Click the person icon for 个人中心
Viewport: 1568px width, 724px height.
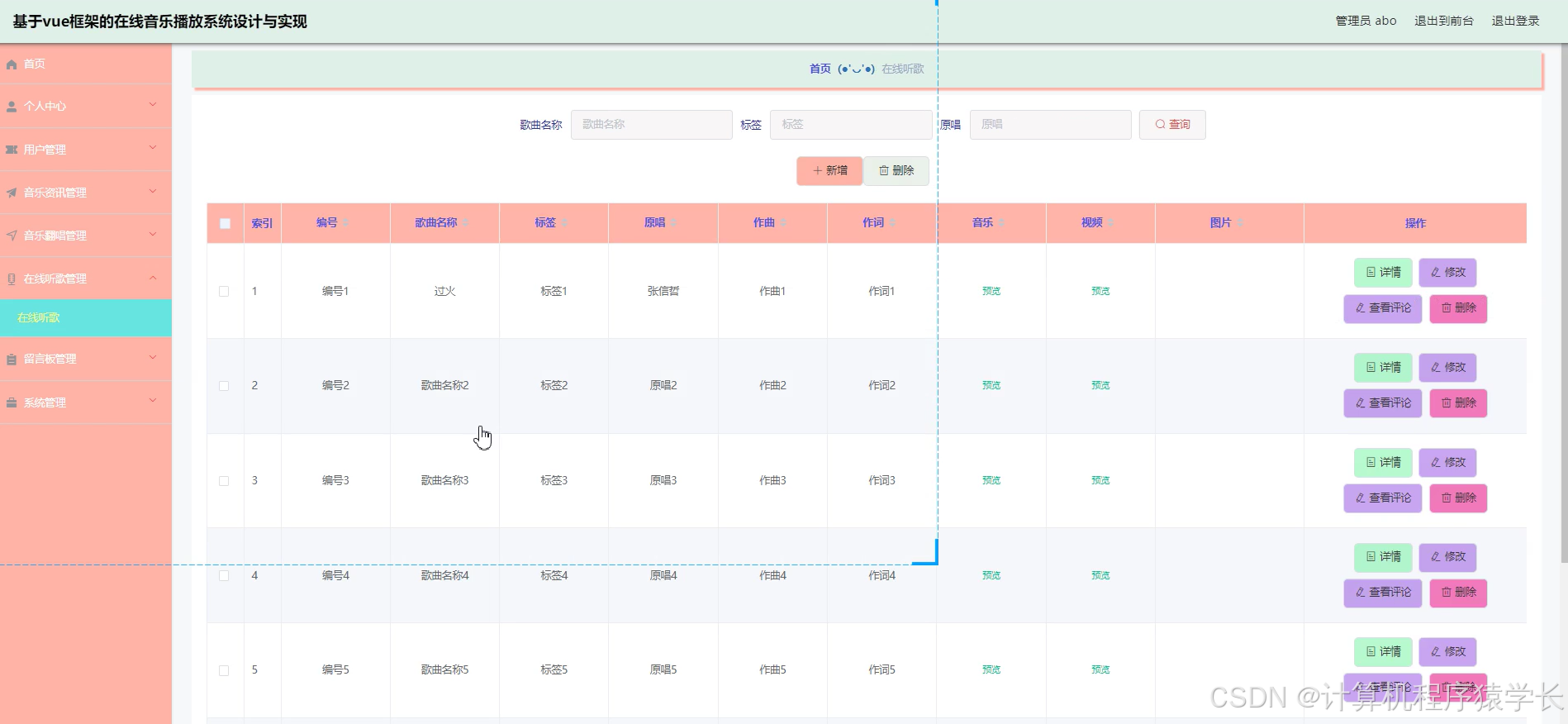[12, 107]
